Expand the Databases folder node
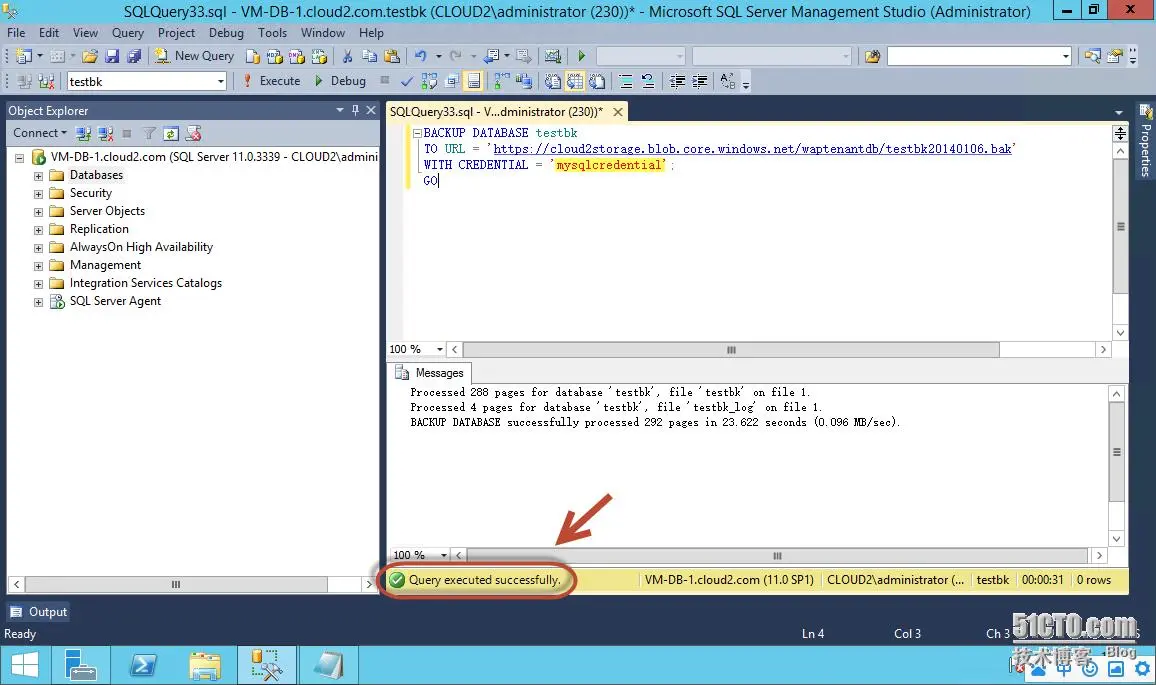This screenshot has width=1156, height=685. tap(38, 175)
